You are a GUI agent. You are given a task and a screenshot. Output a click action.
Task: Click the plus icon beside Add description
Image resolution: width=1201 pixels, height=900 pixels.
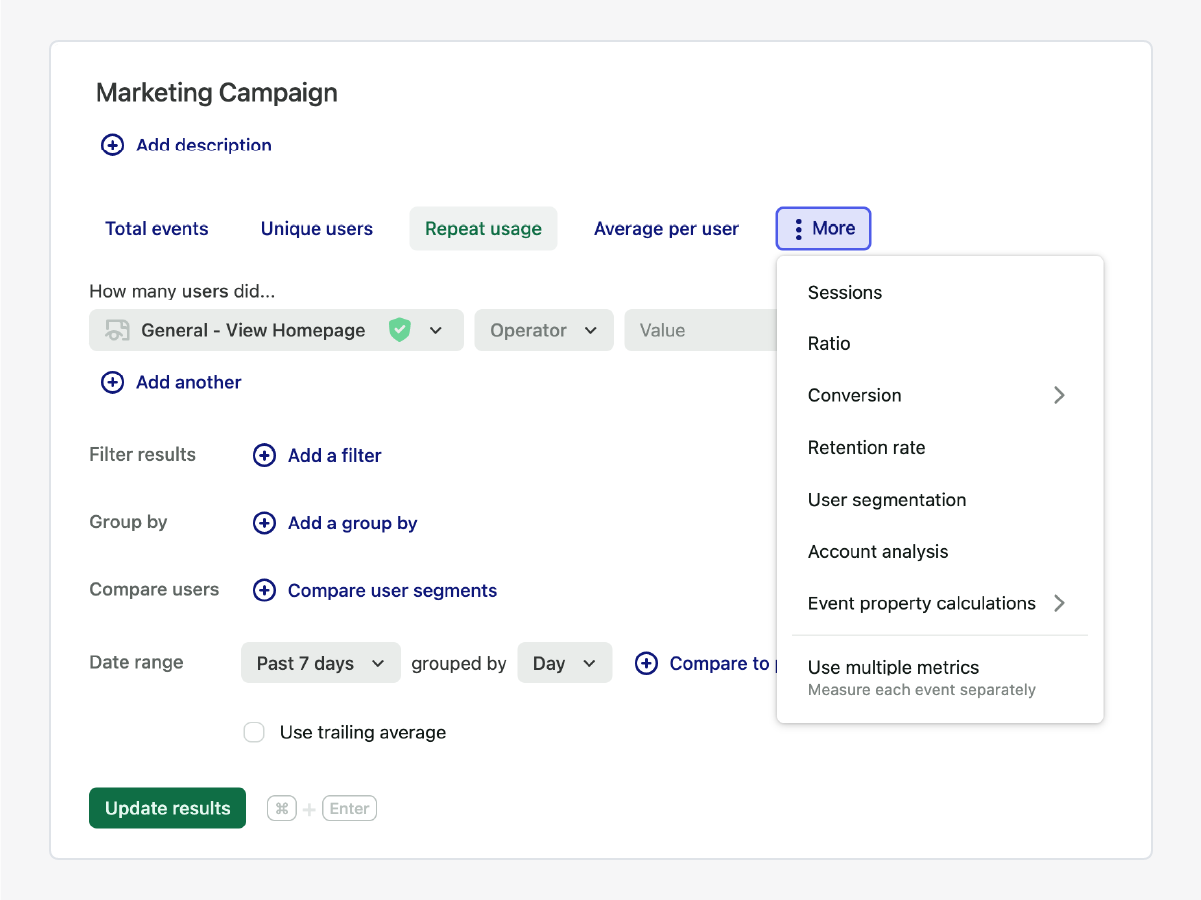point(112,145)
